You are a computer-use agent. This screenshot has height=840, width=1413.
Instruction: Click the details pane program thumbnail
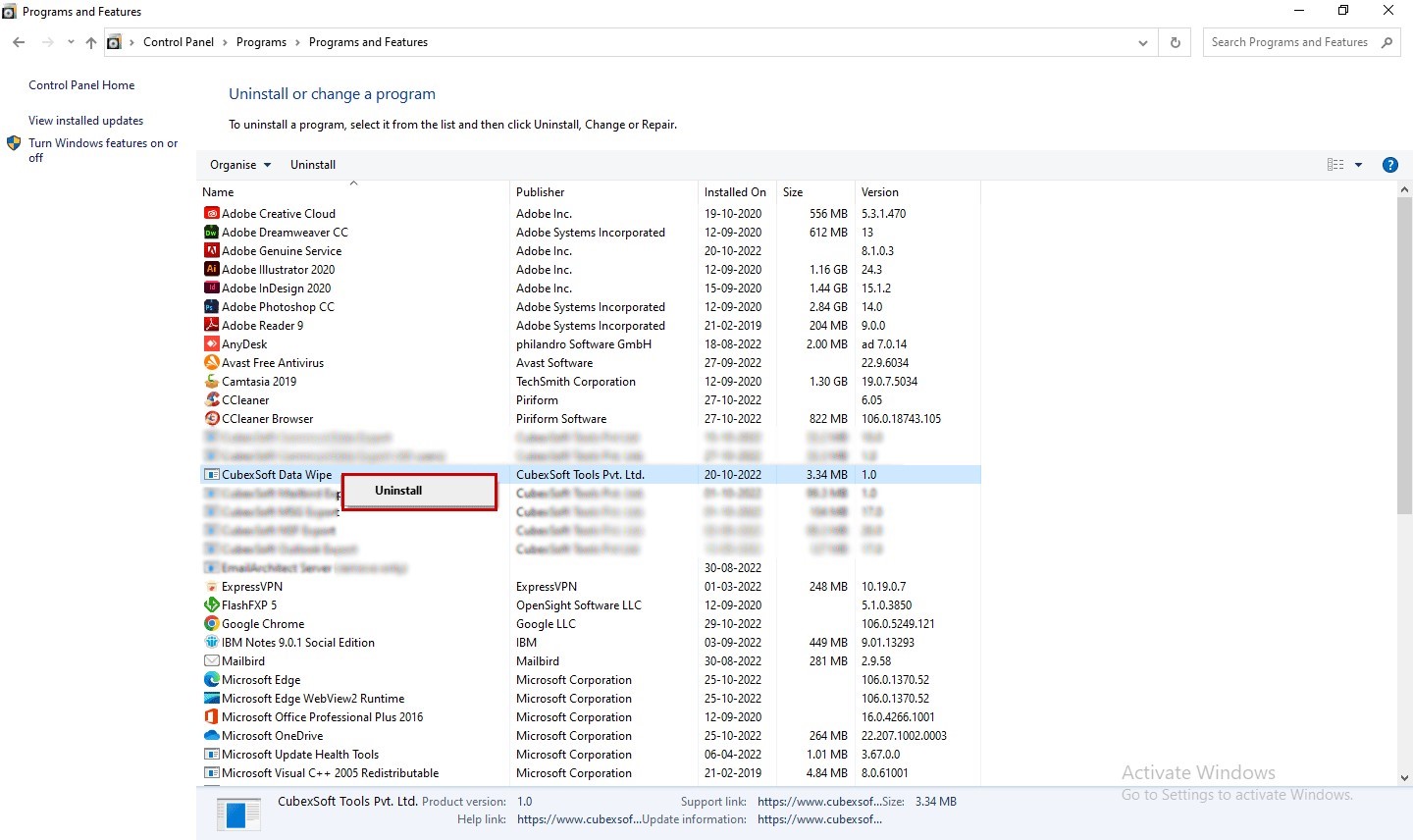pos(237,814)
